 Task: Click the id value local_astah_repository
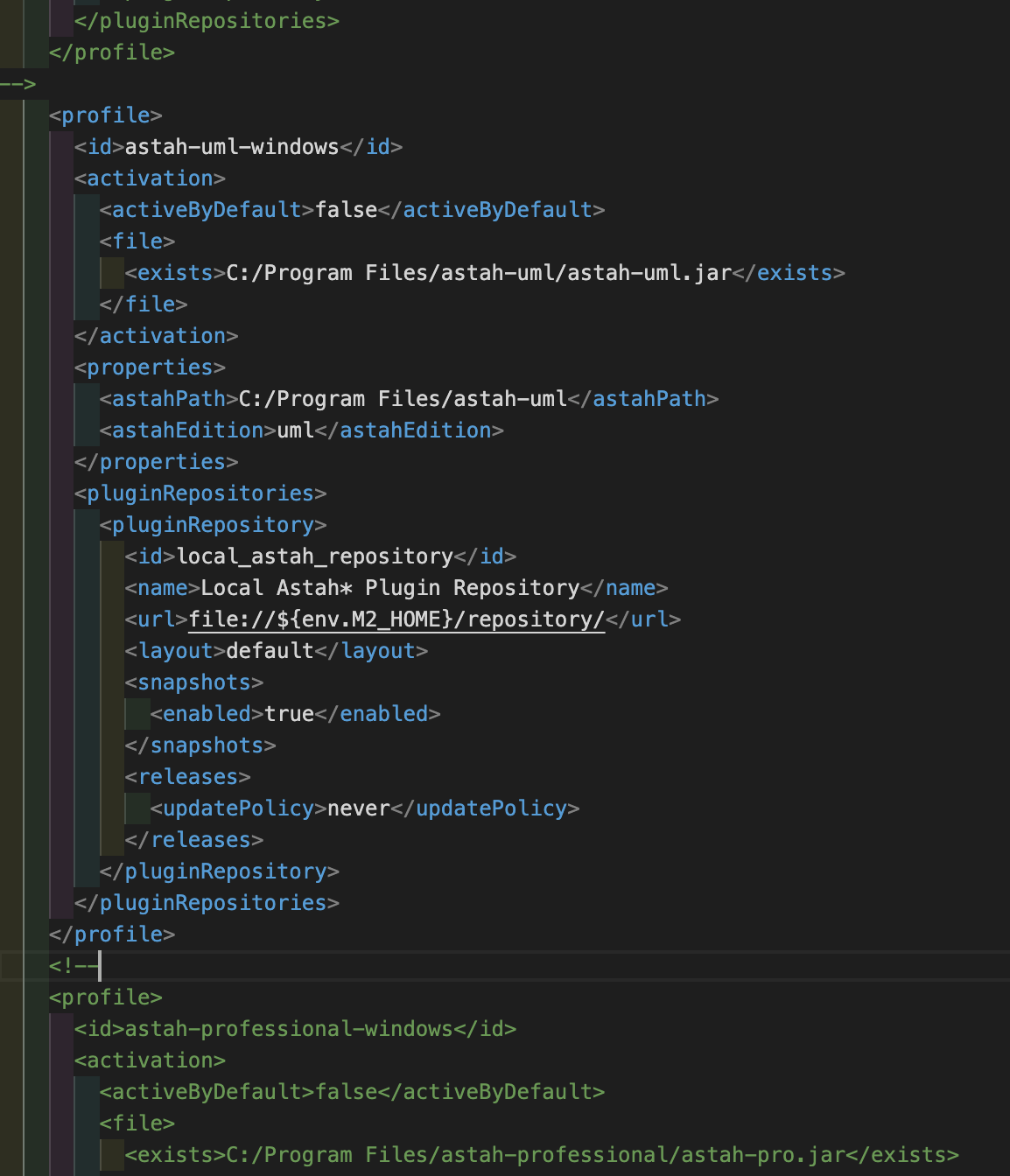[x=315, y=556]
